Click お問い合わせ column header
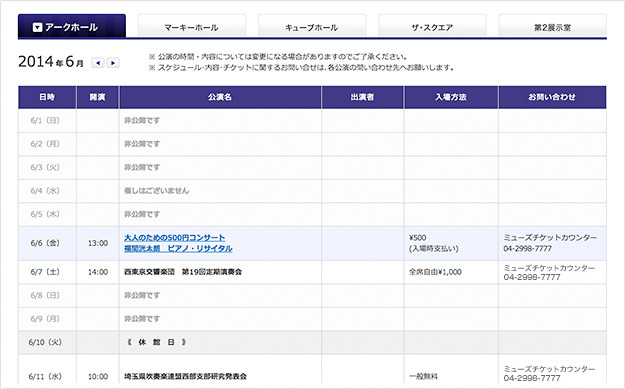 coord(552,97)
